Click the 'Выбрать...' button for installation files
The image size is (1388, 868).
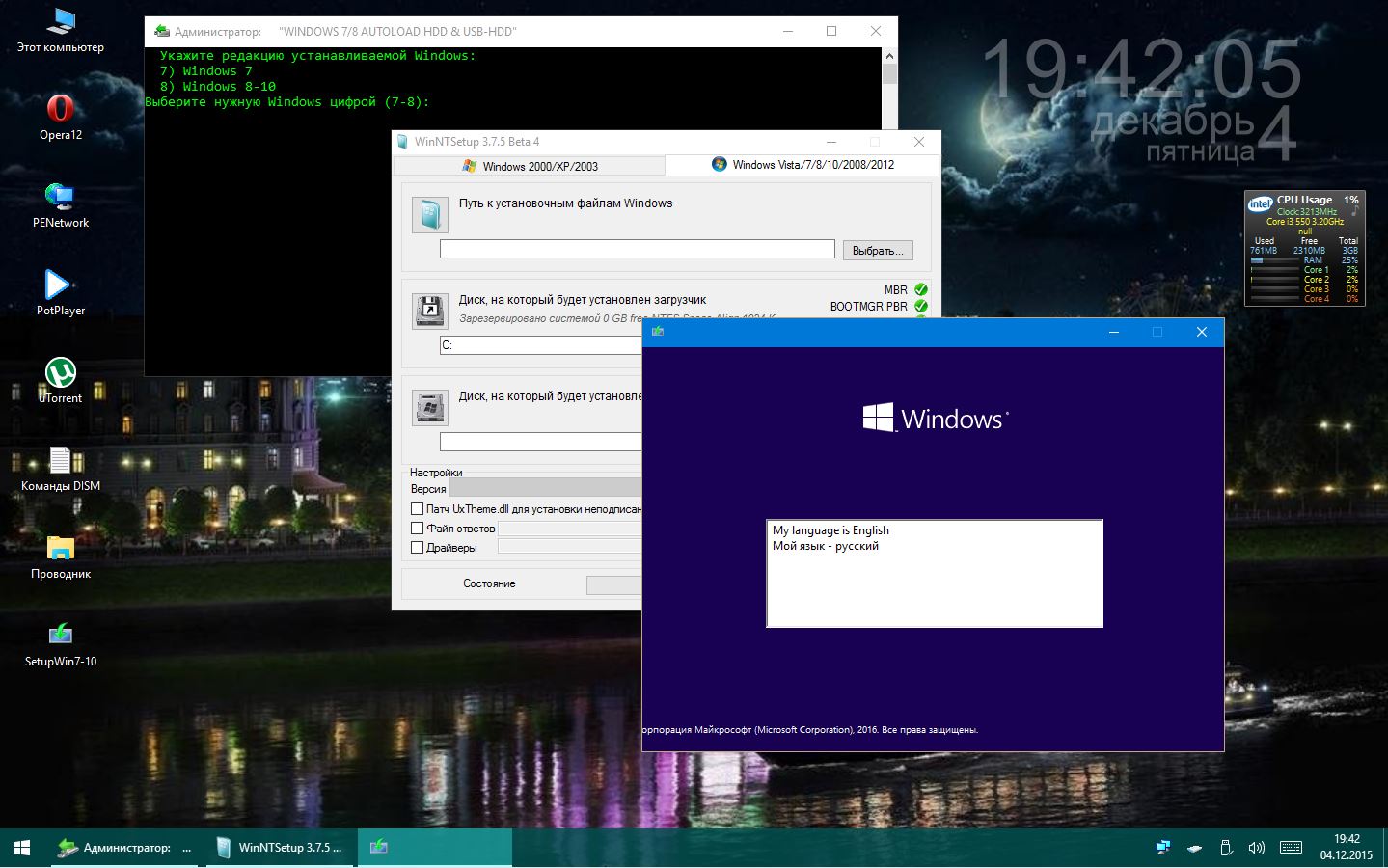pos(878,250)
